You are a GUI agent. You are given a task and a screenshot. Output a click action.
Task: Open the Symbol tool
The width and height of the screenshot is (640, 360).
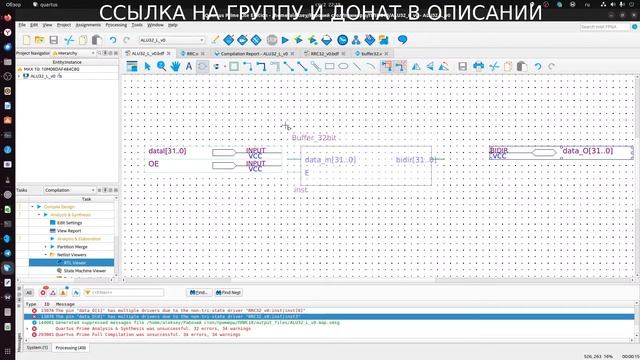[x=202, y=67]
